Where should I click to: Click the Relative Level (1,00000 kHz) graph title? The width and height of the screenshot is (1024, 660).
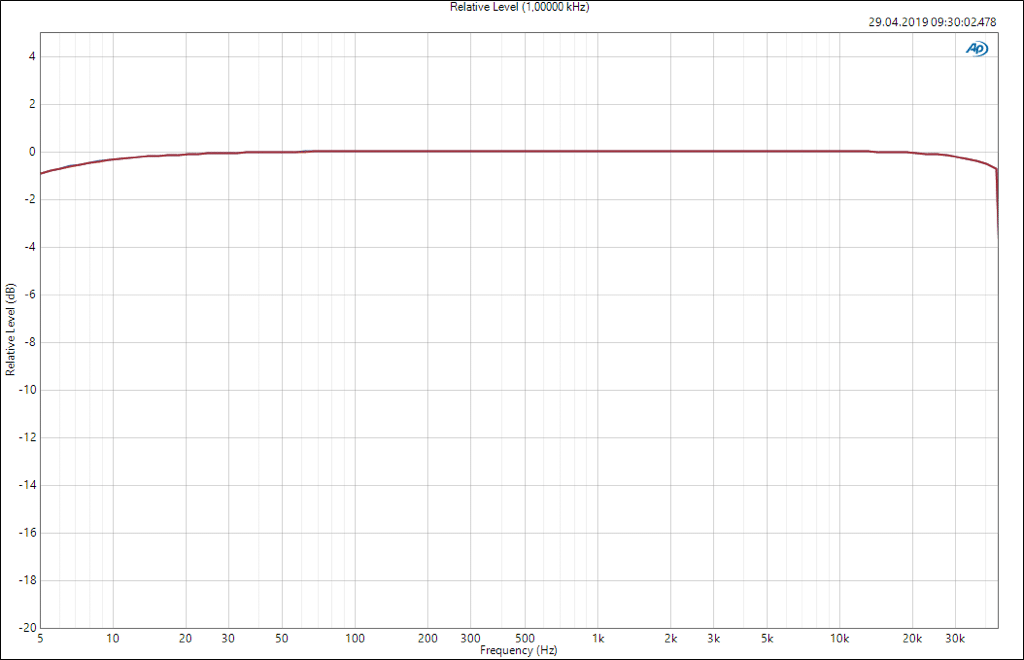tap(512, 7)
